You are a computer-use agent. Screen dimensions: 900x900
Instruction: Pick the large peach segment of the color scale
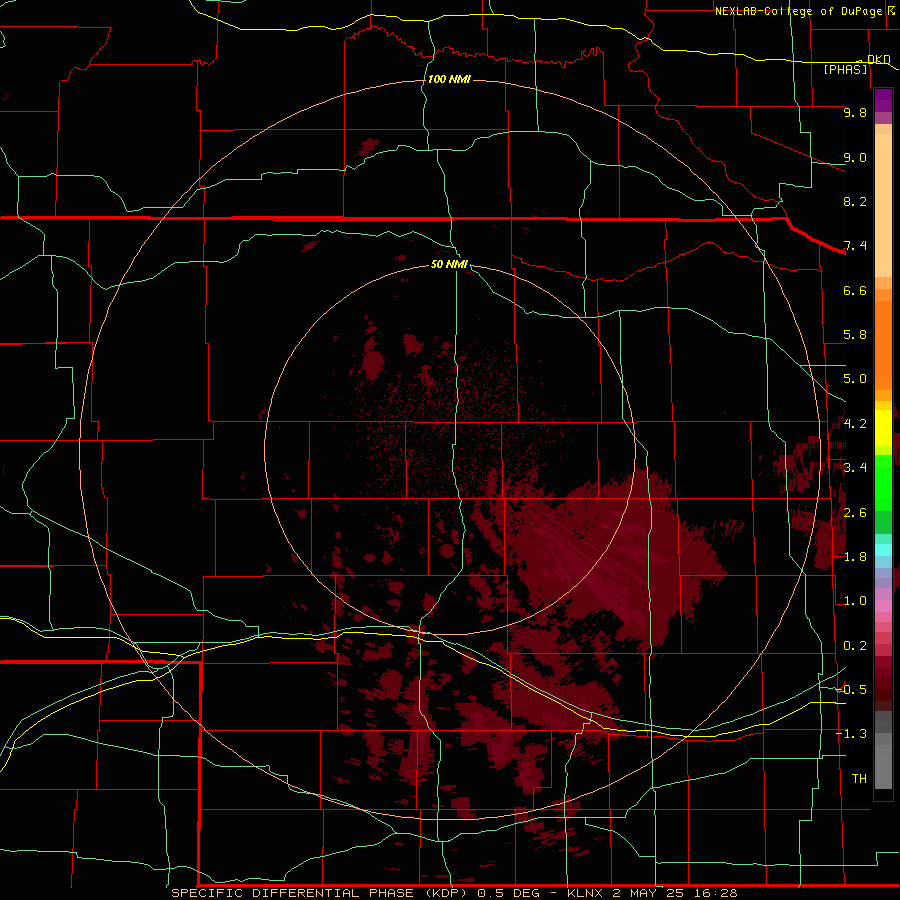(883, 205)
